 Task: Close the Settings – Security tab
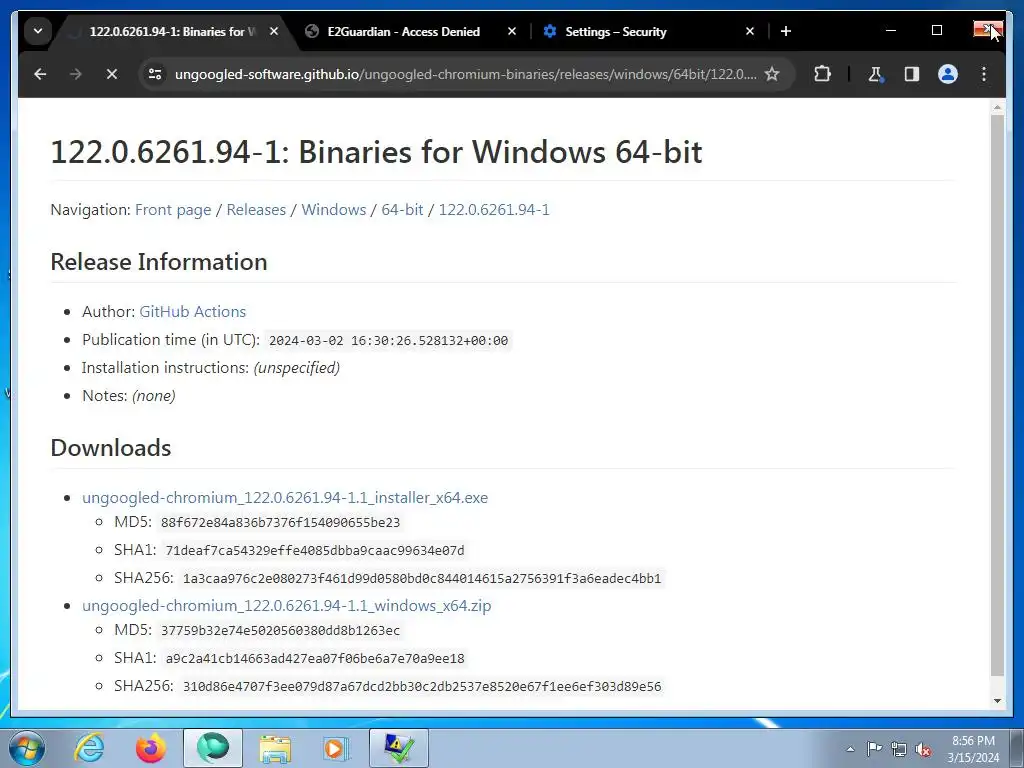click(x=750, y=31)
